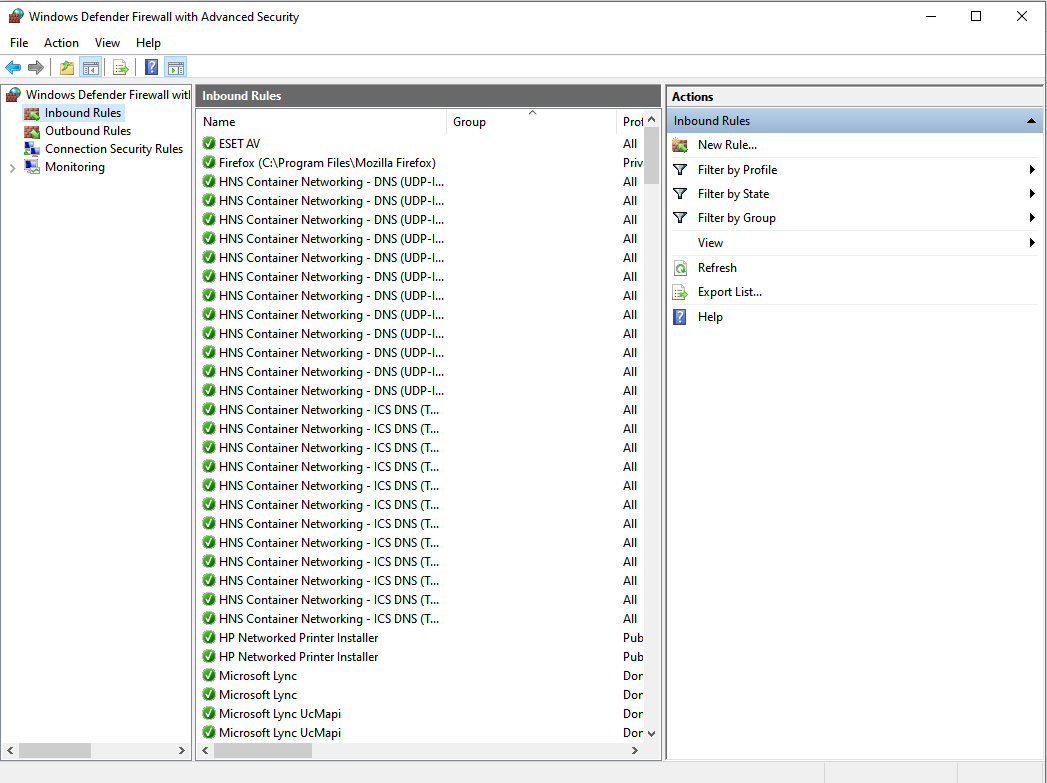Click the New Rule... link
The image size is (1047, 783).
tap(725, 144)
